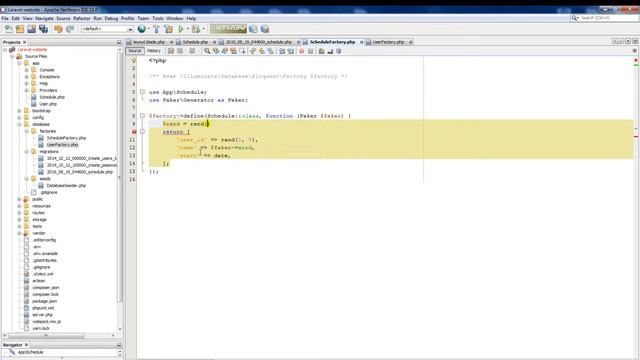Select App\Schedule in the Navigator panel
The width and height of the screenshot is (640, 360).
(x=30, y=352)
